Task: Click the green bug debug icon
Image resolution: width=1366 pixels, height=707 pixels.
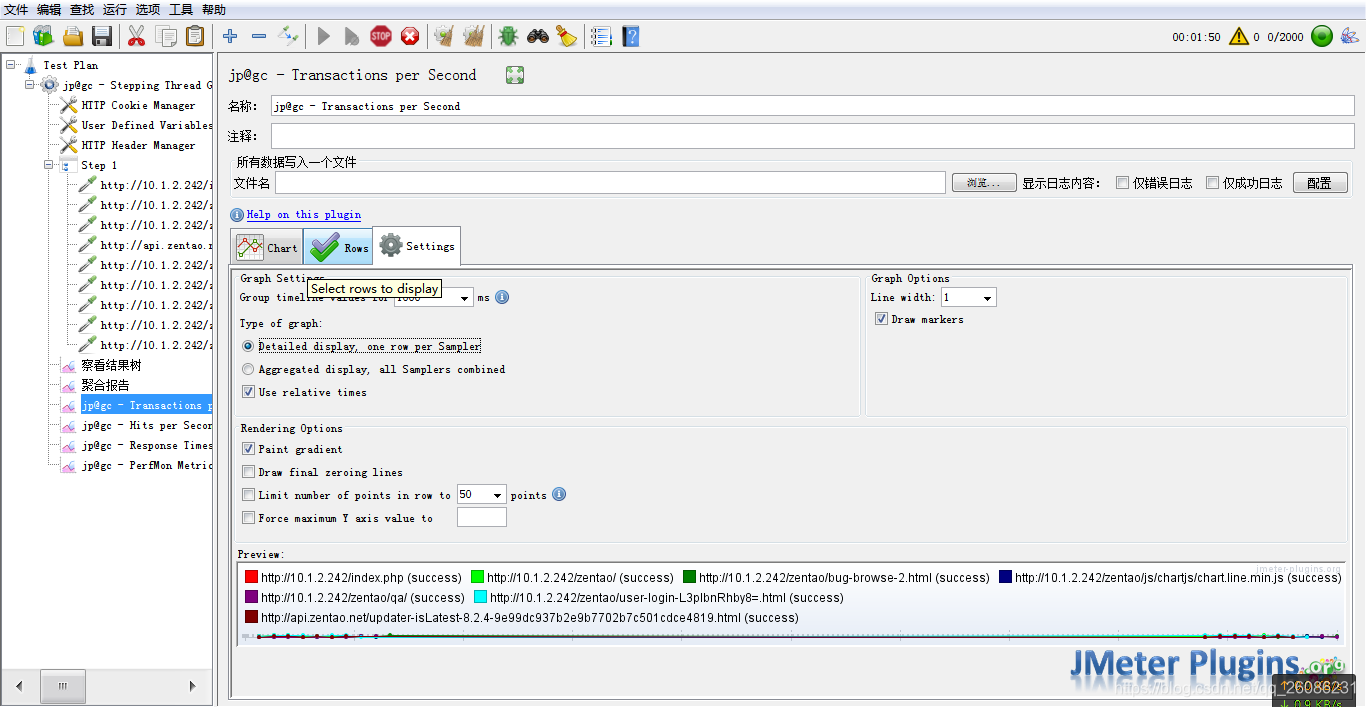Action: 508,36
